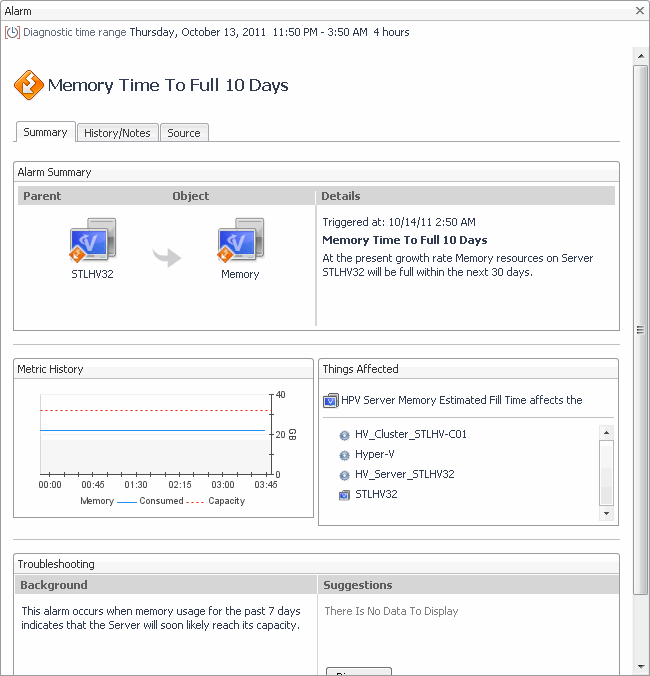Click the Hyper-V link in Things Affected
The width and height of the screenshot is (650, 676).
click(375, 455)
